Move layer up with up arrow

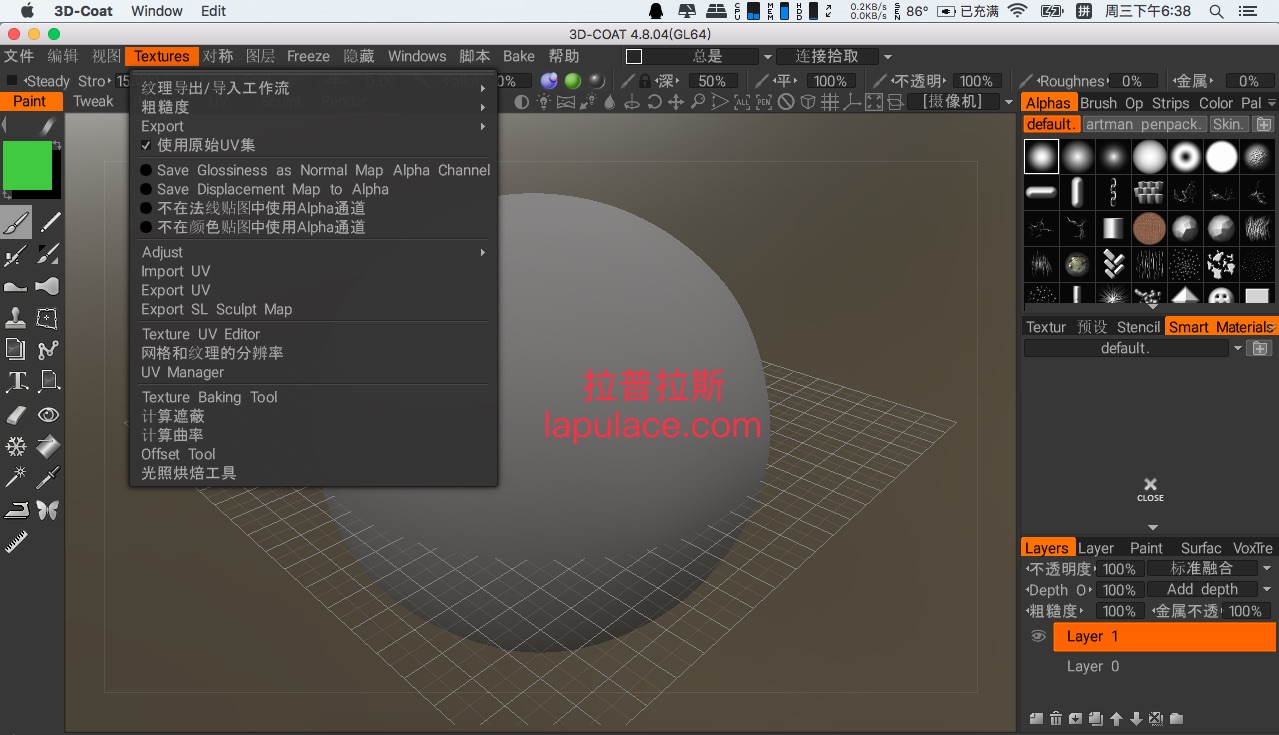pos(1116,718)
